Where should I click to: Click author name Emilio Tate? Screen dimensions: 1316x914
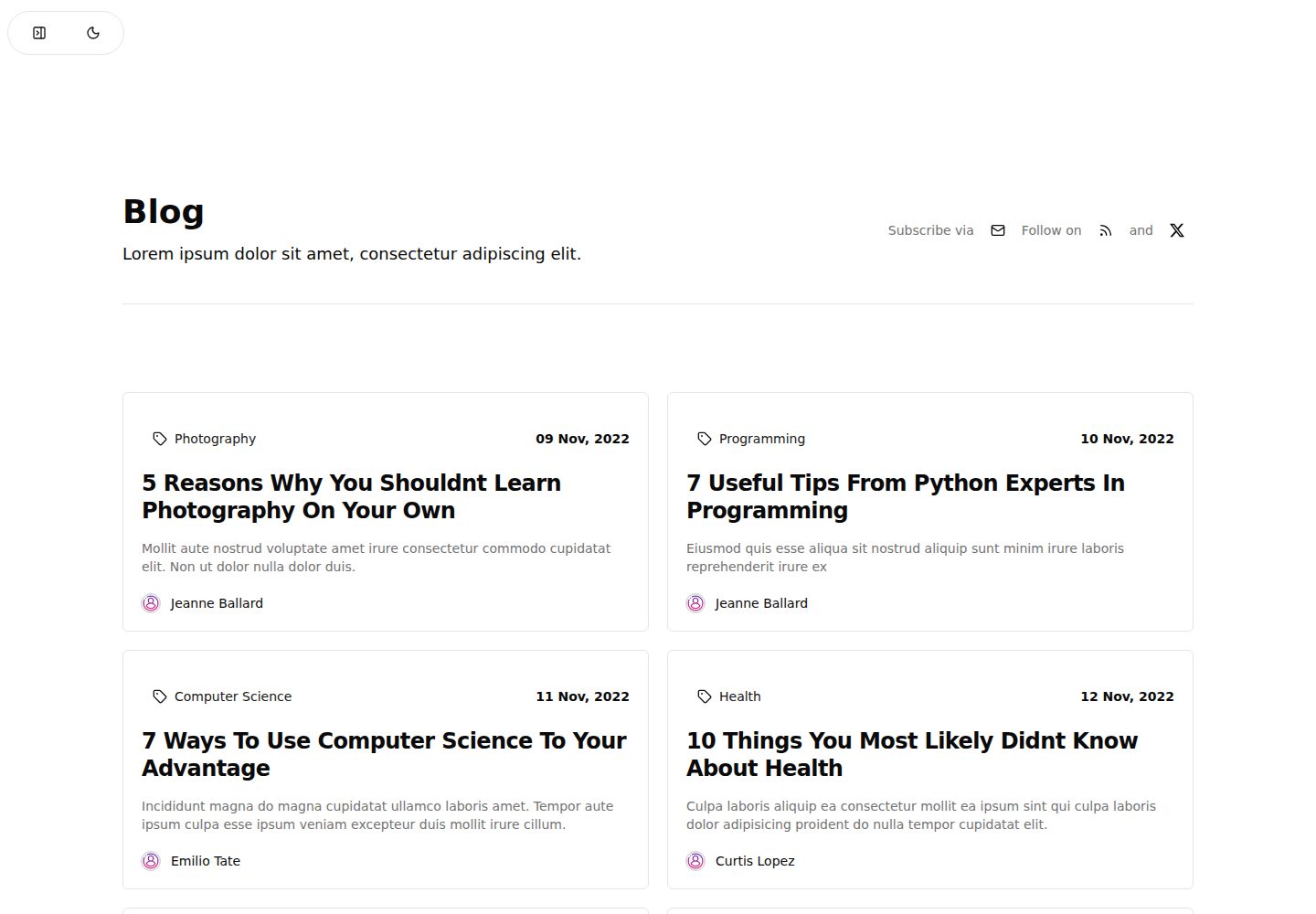[x=206, y=861]
